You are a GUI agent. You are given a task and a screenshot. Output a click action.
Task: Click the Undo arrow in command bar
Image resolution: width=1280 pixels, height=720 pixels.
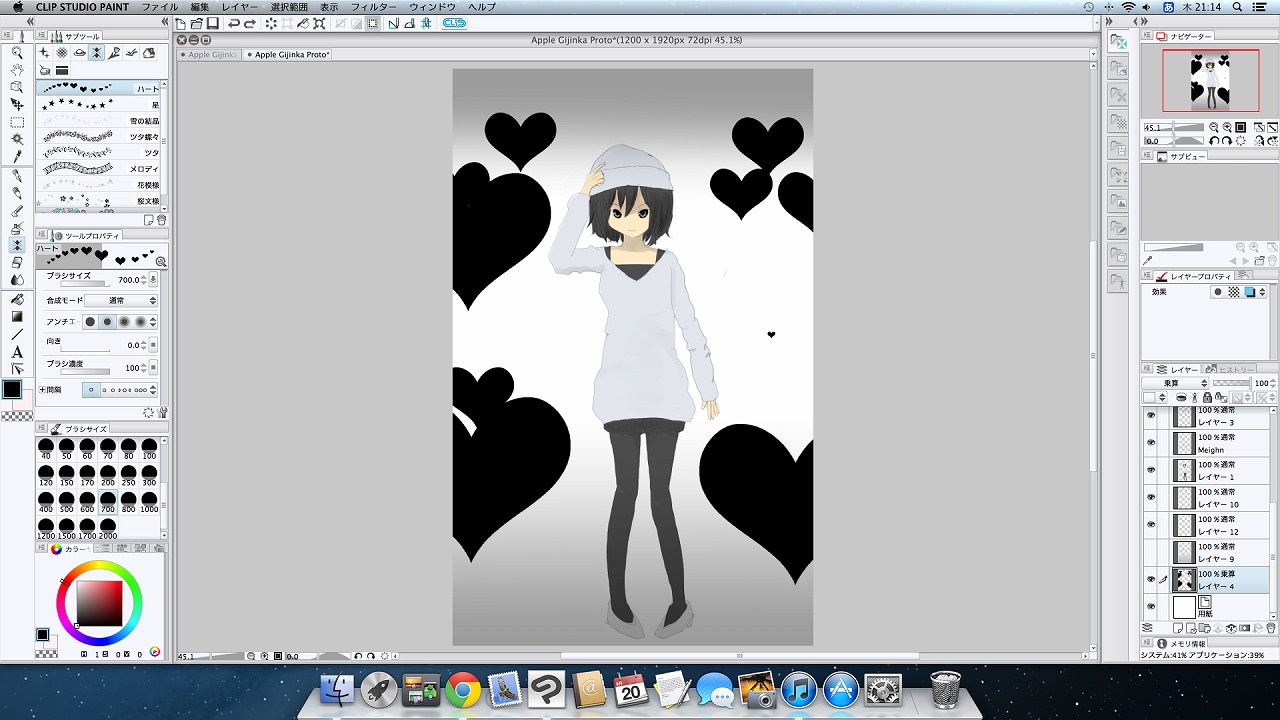pos(234,23)
